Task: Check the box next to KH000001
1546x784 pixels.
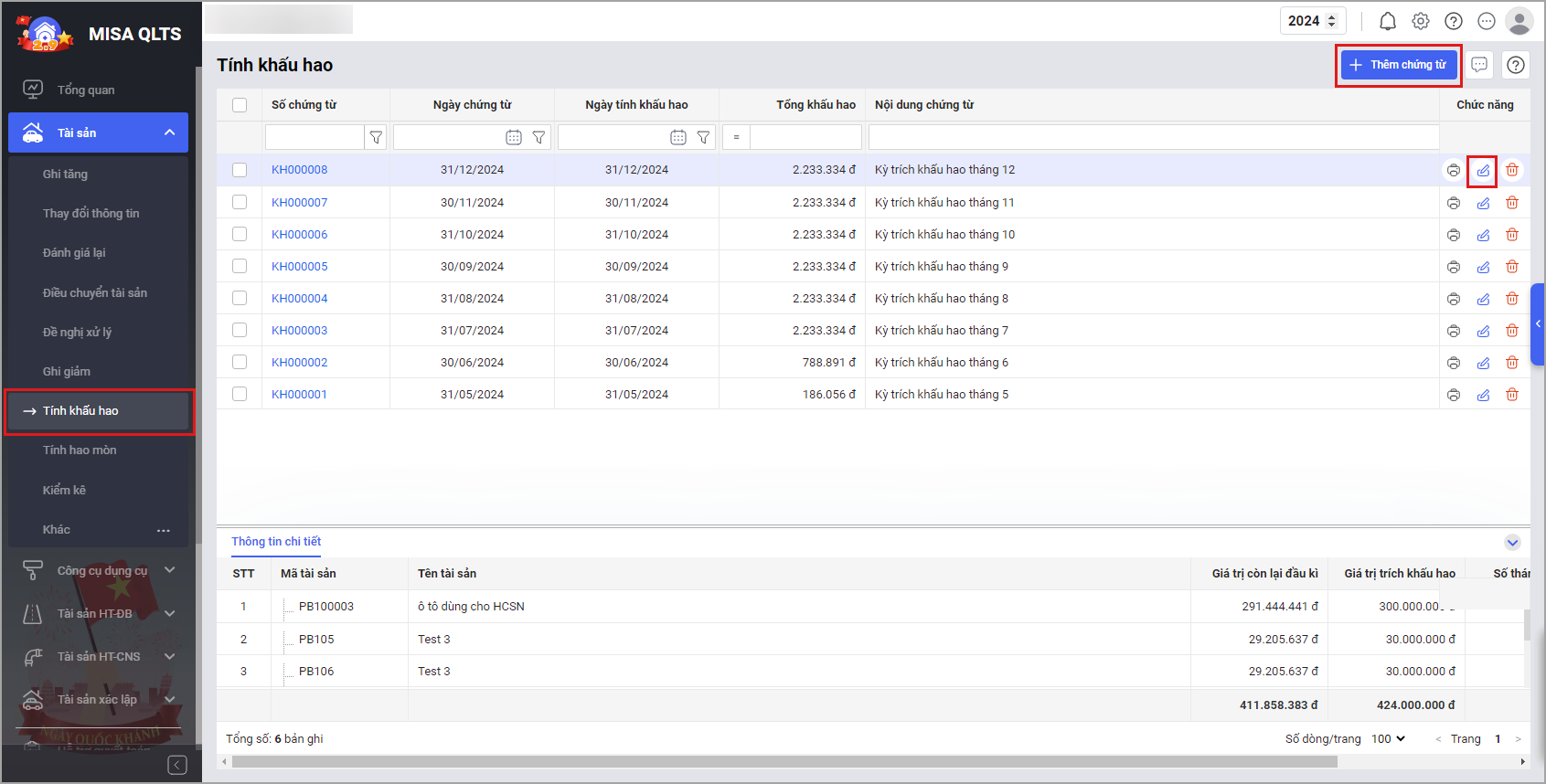Action: click(240, 394)
